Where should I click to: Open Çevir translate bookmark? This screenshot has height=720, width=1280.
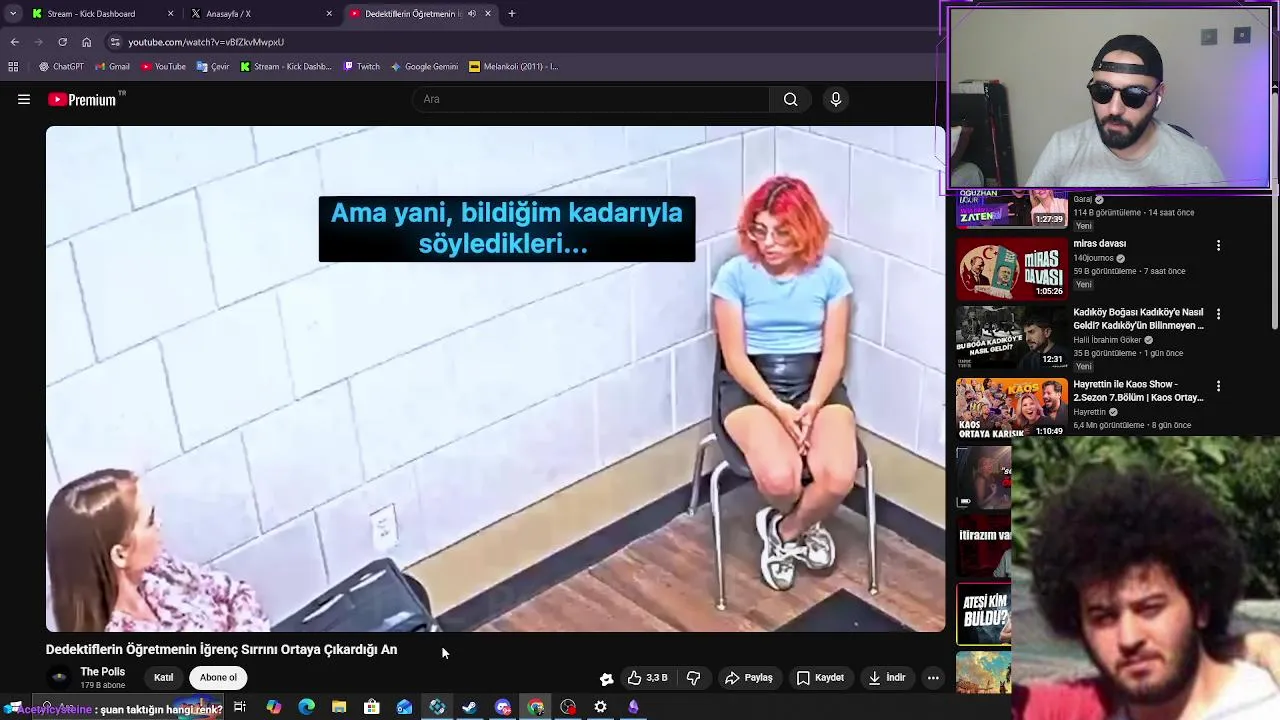tap(213, 67)
